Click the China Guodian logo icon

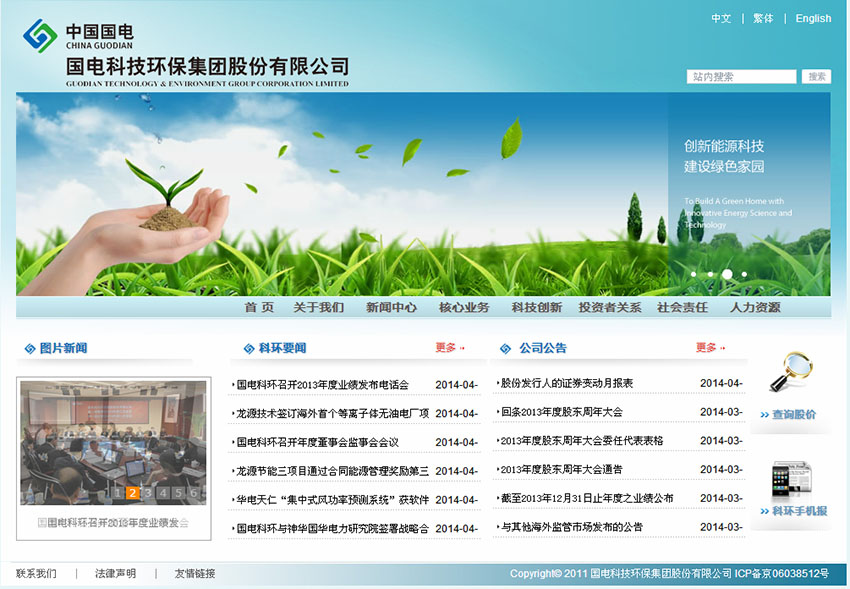click(x=40, y=35)
